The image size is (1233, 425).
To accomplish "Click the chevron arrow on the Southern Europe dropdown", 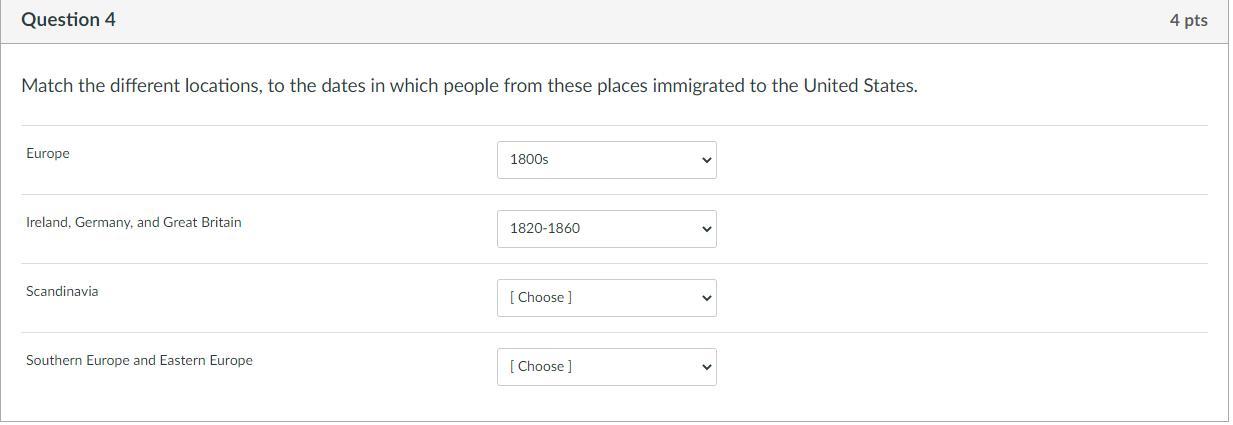I will point(706,367).
